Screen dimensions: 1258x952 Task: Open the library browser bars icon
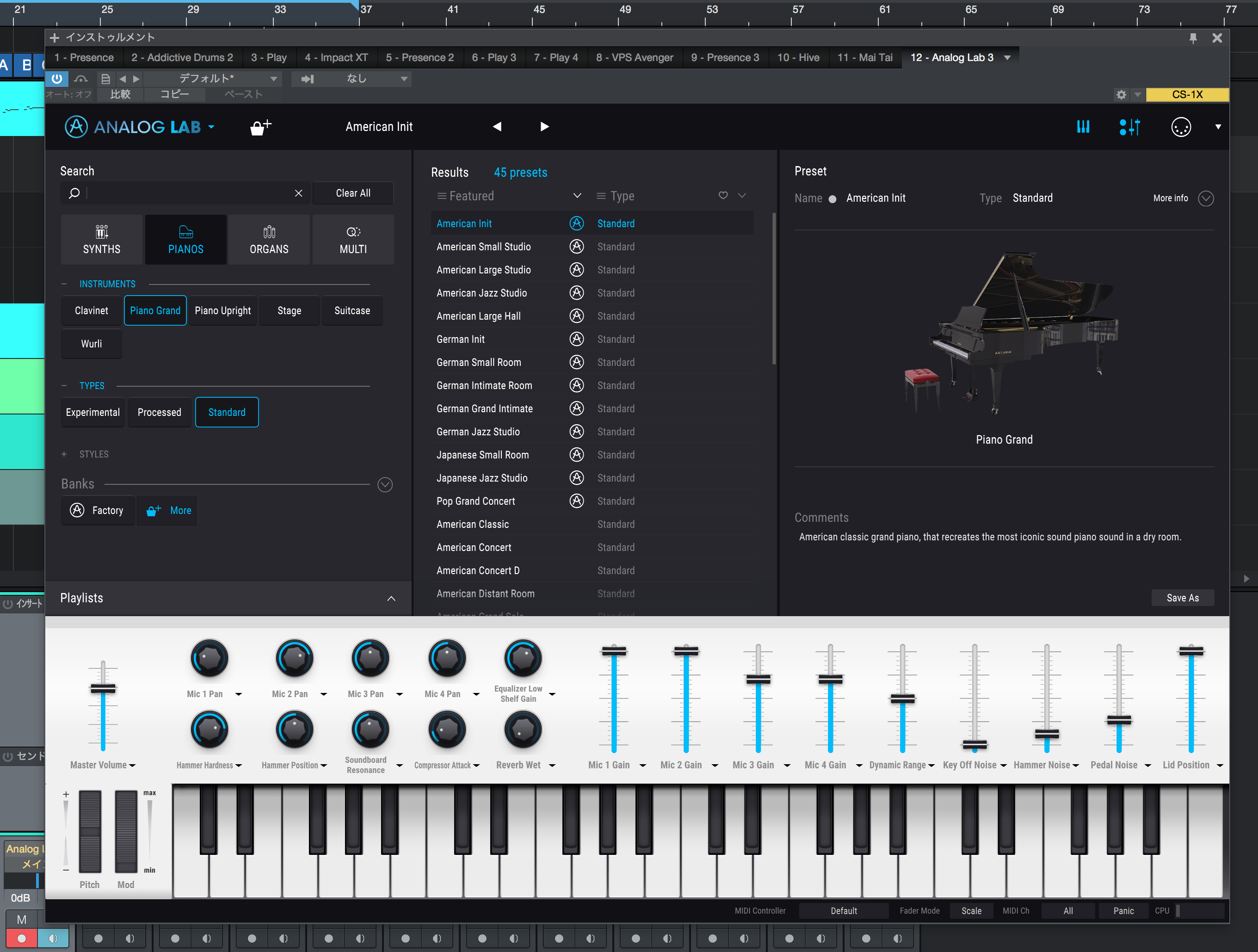pos(1083,127)
